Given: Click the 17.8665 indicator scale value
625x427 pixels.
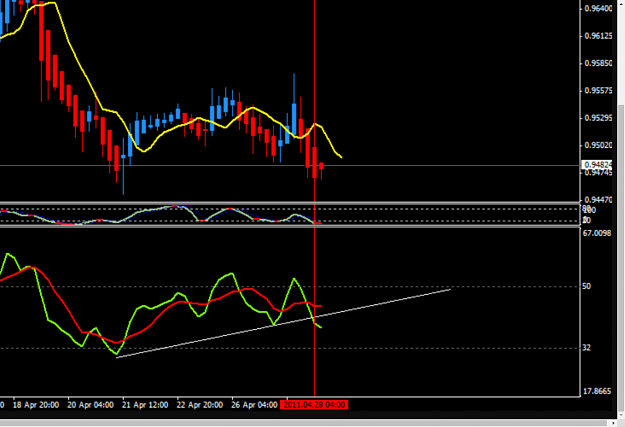Looking at the screenshot, I should click(x=597, y=391).
